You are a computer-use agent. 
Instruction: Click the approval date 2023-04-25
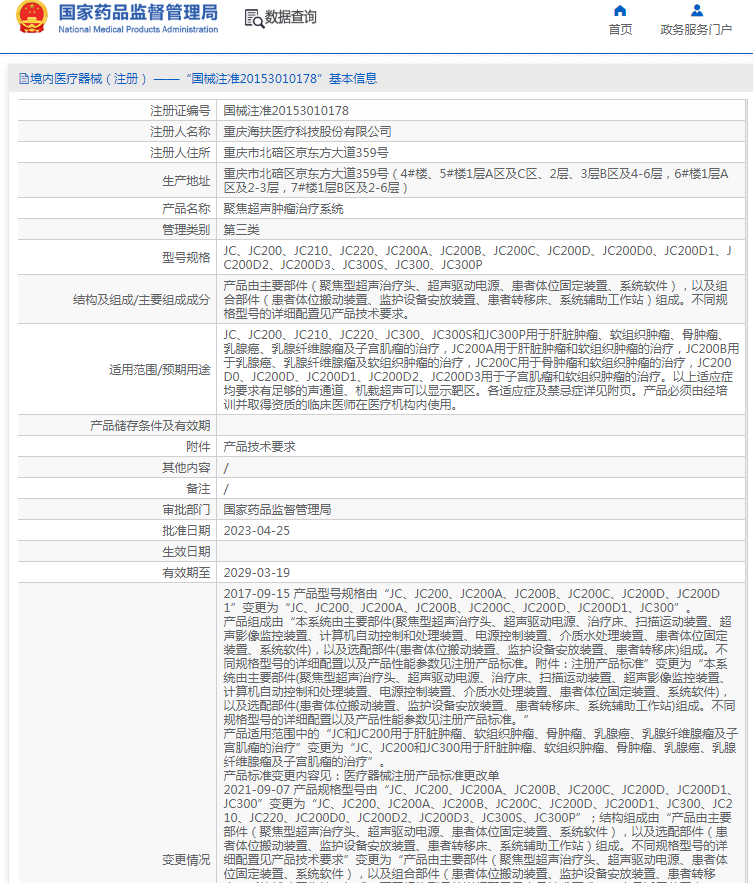[257, 530]
